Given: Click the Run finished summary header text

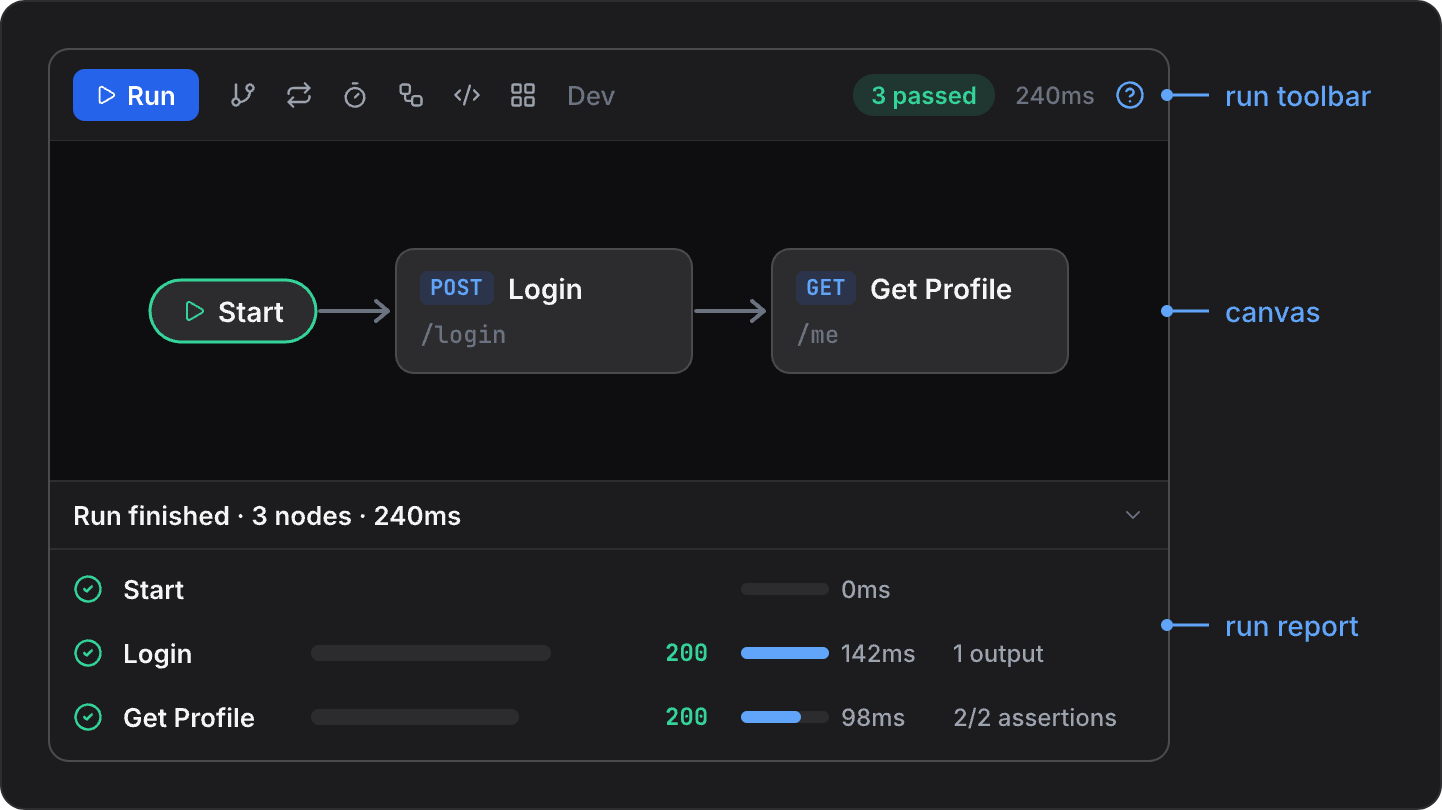Looking at the screenshot, I should [x=267, y=516].
